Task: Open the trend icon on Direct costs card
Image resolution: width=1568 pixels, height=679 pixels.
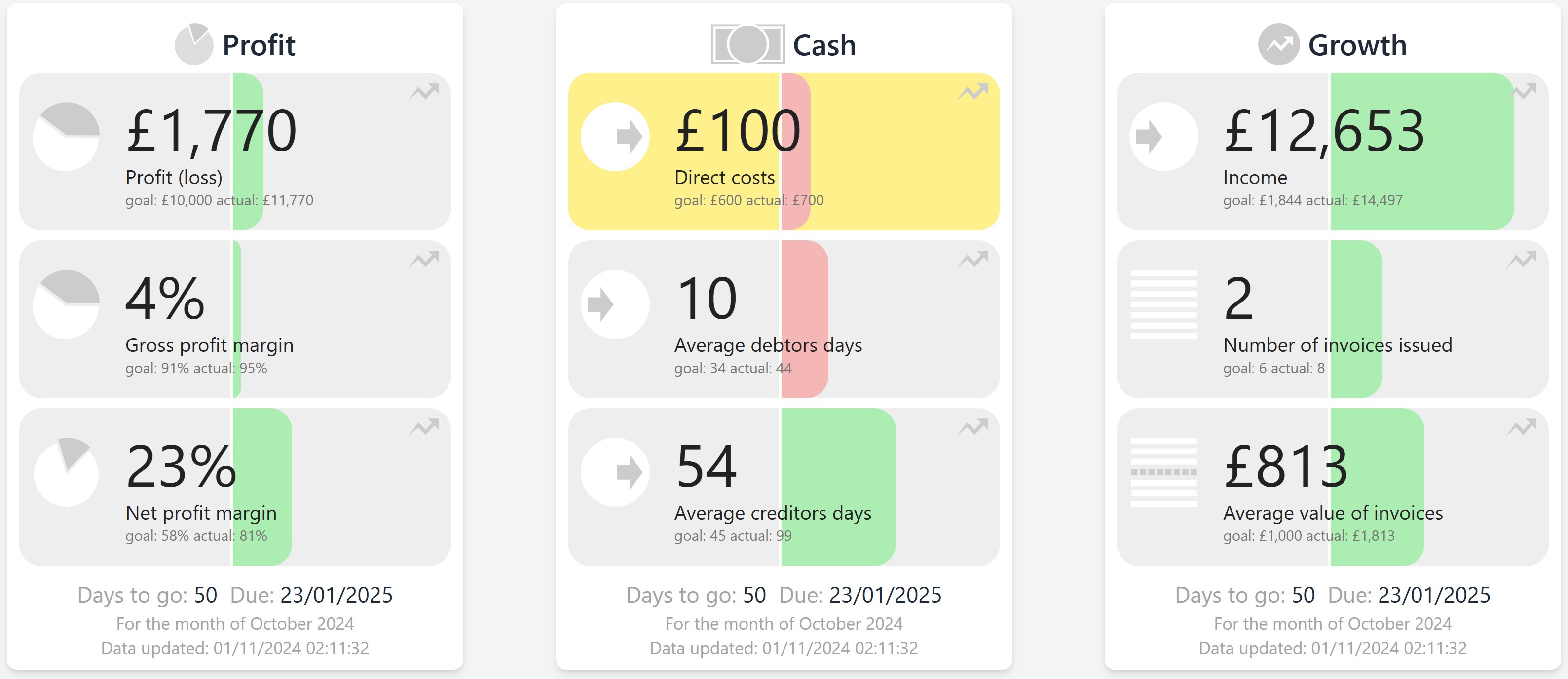Action: [x=972, y=91]
